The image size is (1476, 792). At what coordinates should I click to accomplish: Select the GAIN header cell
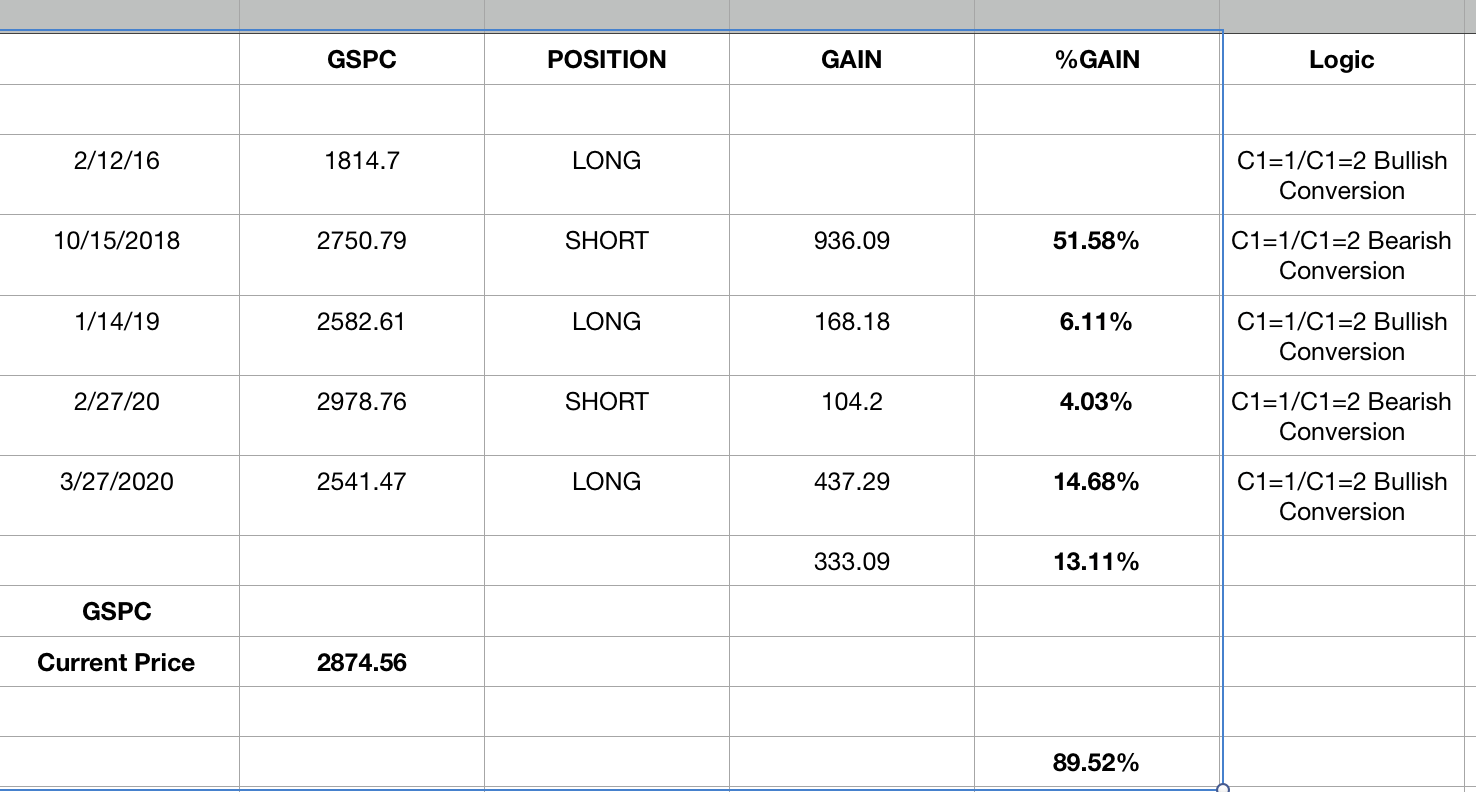[851, 60]
